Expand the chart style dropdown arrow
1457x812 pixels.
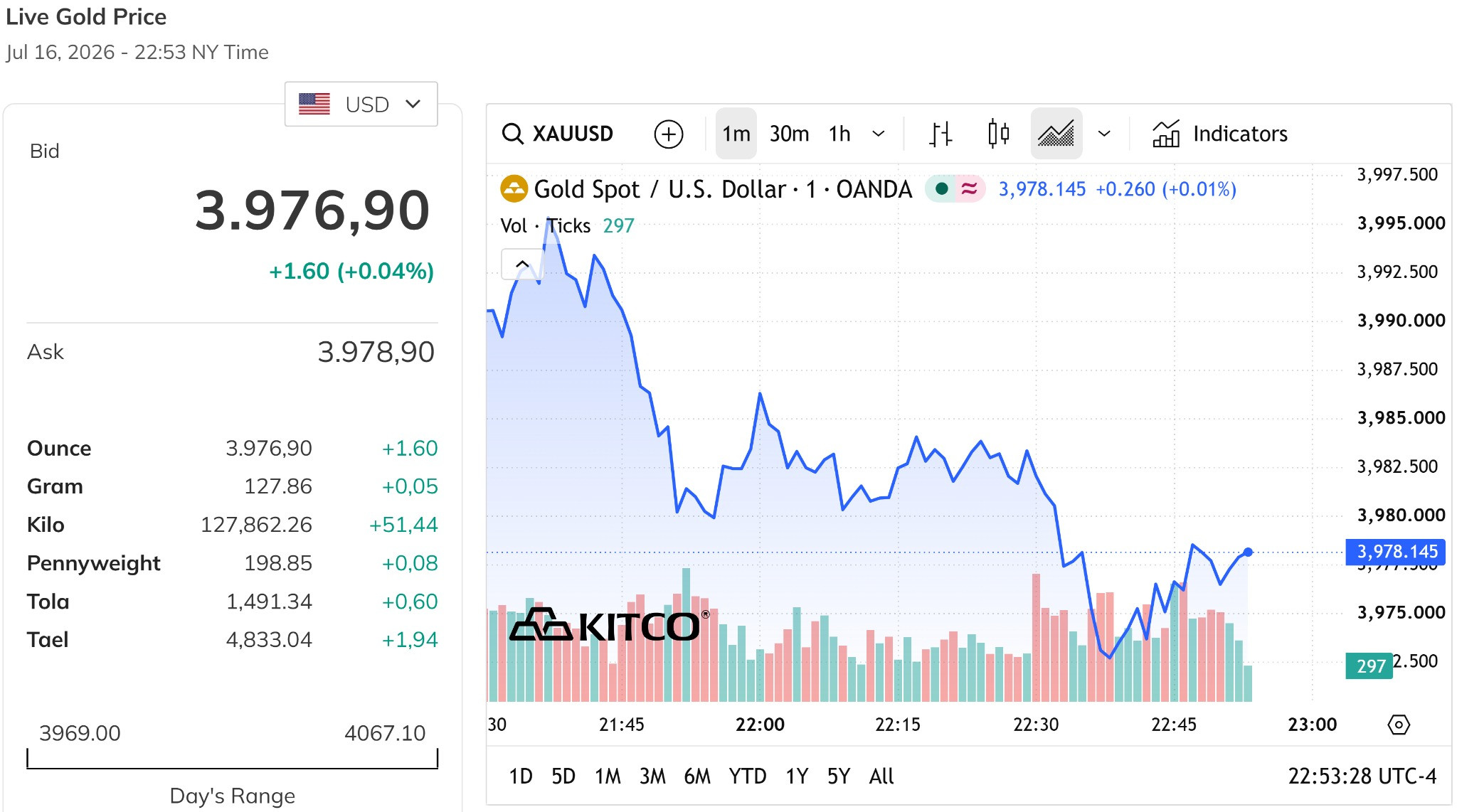tap(1104, 134)
